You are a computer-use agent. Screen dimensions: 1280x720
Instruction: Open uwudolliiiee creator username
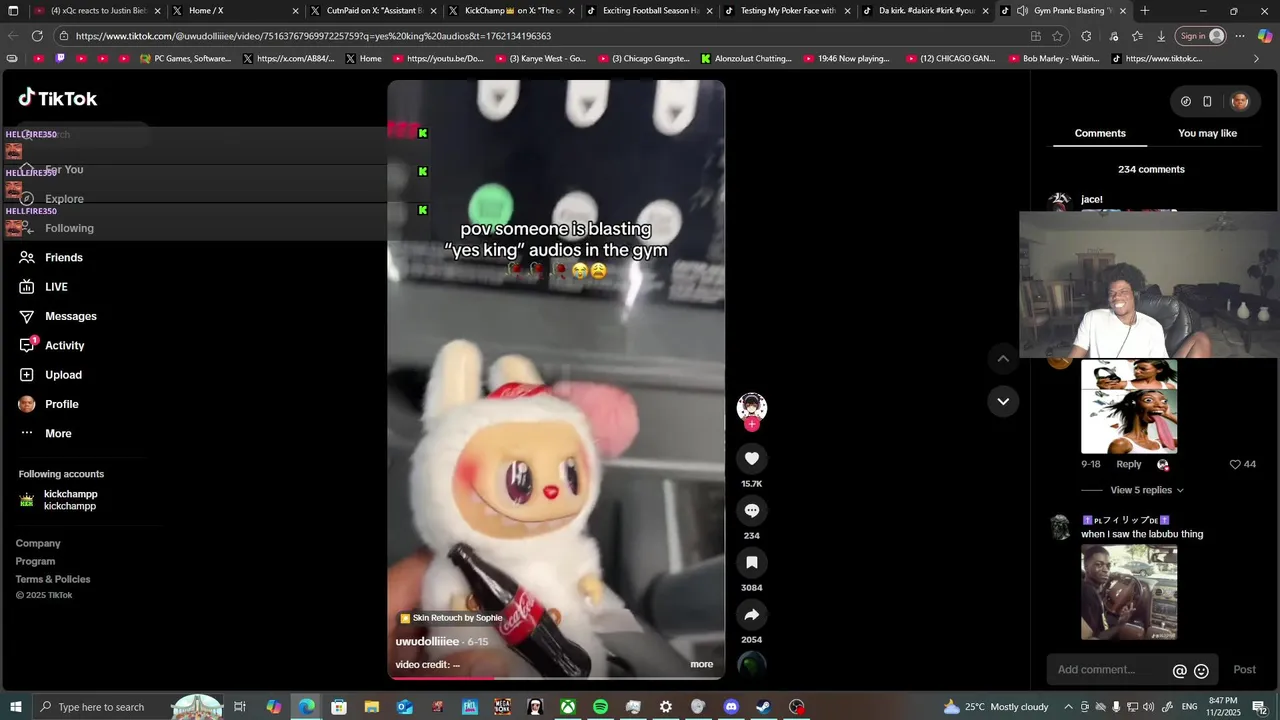[x=427, y=641]
